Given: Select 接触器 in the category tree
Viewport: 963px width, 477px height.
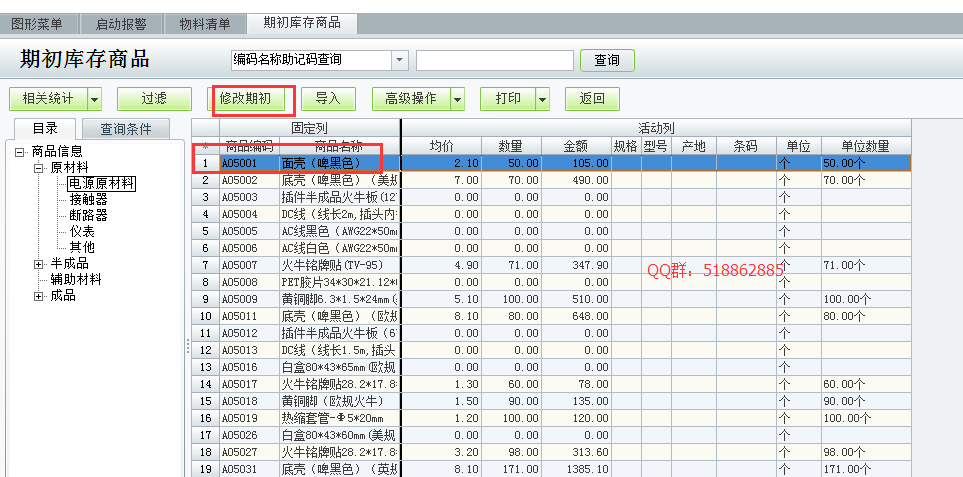Looking at the screenshot, I should (88, 199).
